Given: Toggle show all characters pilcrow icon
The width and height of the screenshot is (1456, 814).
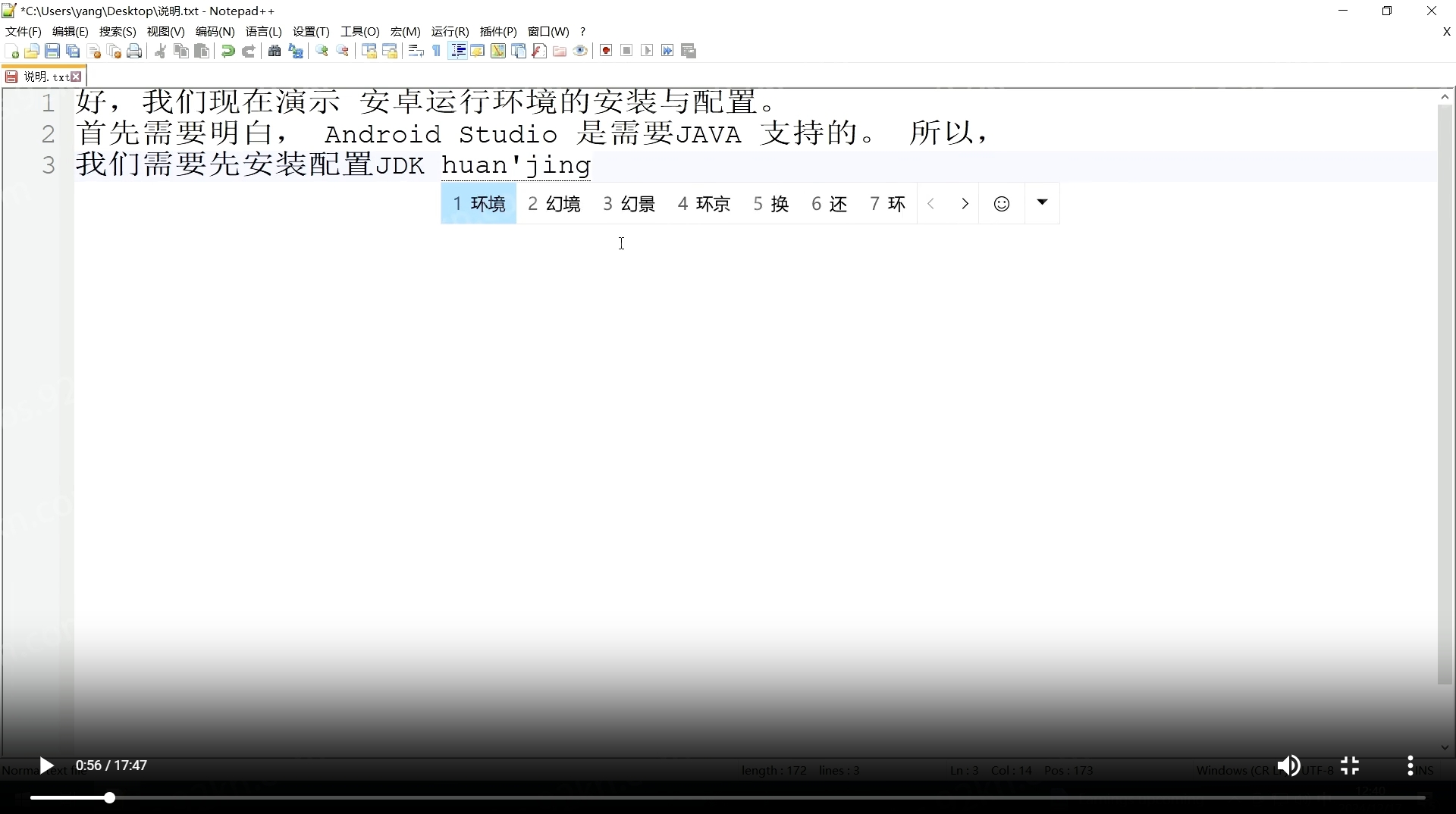Looking at the screenshot, I should (x=437, y=51).
